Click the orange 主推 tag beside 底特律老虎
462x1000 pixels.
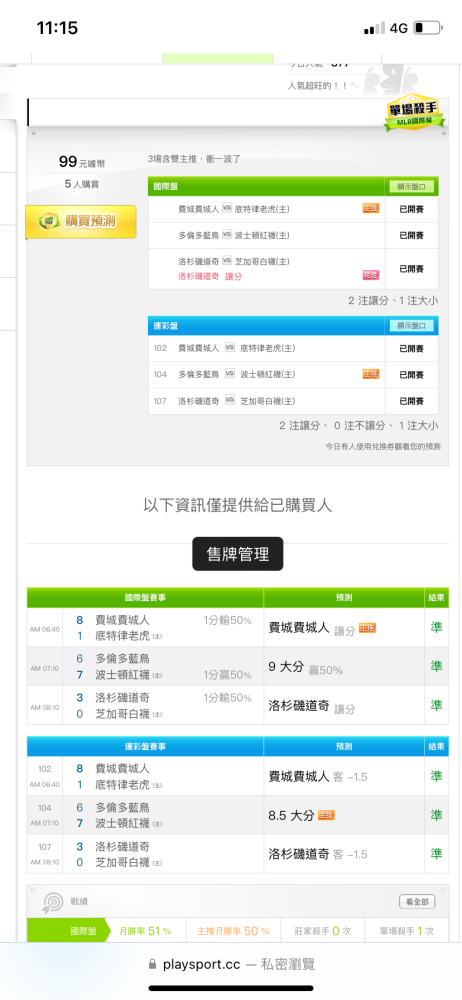(x=371, y=208)
